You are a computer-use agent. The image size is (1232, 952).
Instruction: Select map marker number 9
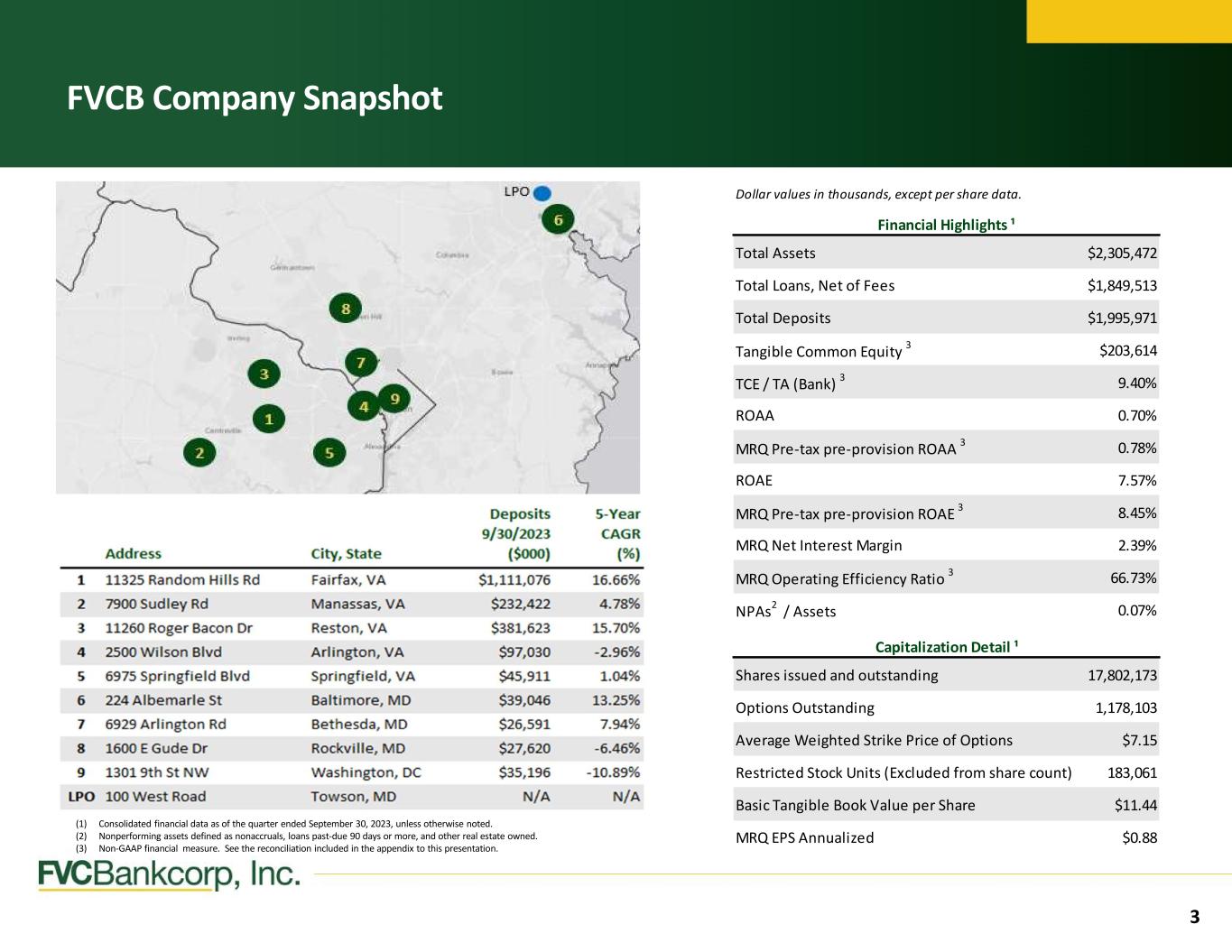tap(394, 399)
